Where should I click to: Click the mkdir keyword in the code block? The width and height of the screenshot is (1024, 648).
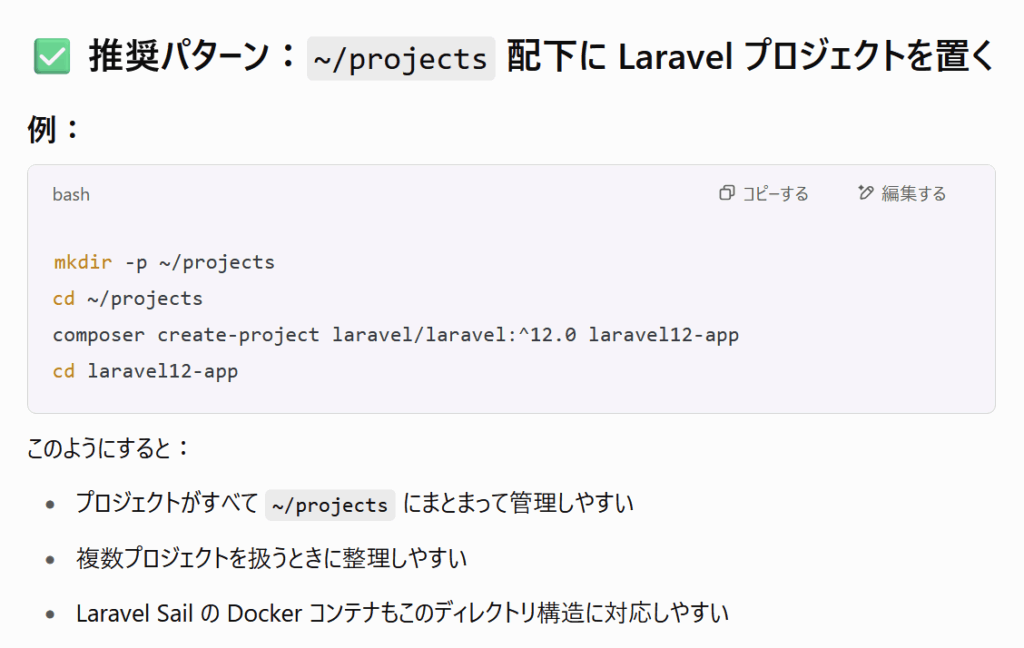pyautogui.click(x=82, y=262)
